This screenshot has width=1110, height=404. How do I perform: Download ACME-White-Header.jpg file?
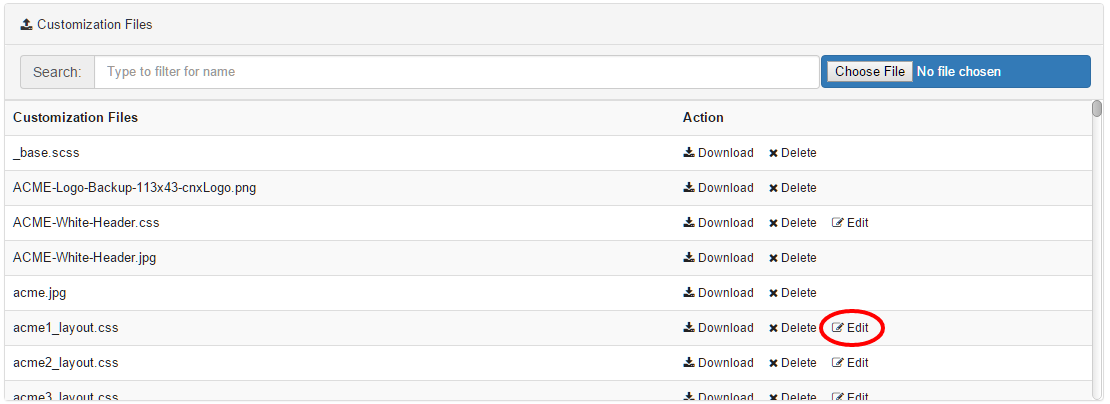click(718, 258)
